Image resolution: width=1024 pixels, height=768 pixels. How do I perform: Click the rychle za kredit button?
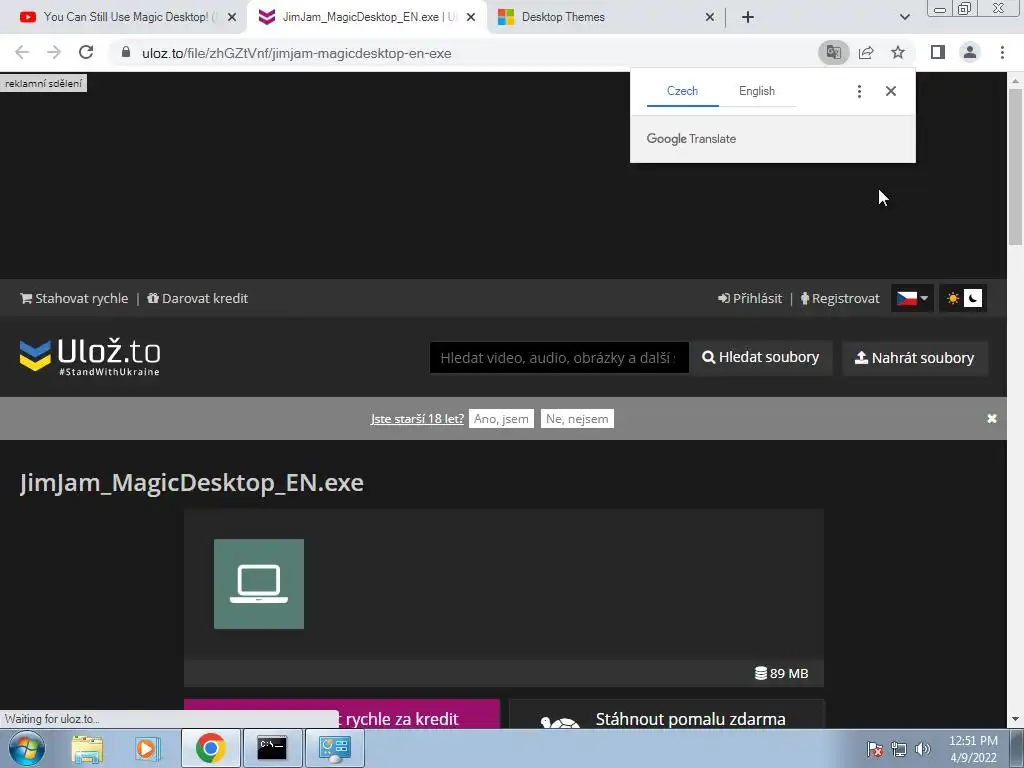(x=342, y=714)
